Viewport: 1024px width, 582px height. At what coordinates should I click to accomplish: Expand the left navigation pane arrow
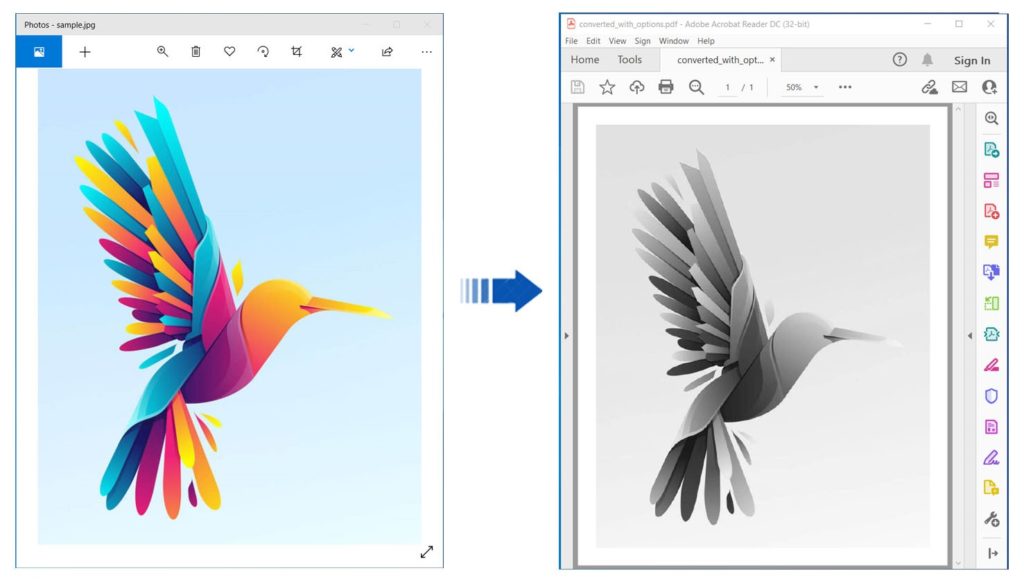coord(567,336)
